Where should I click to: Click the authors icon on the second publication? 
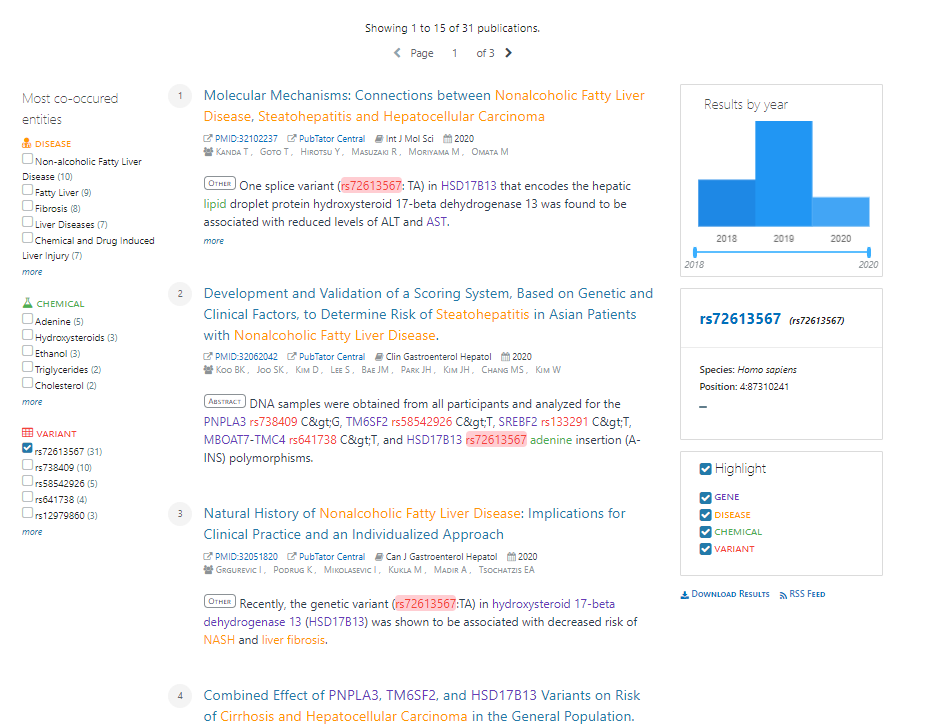tap(207, 369)
